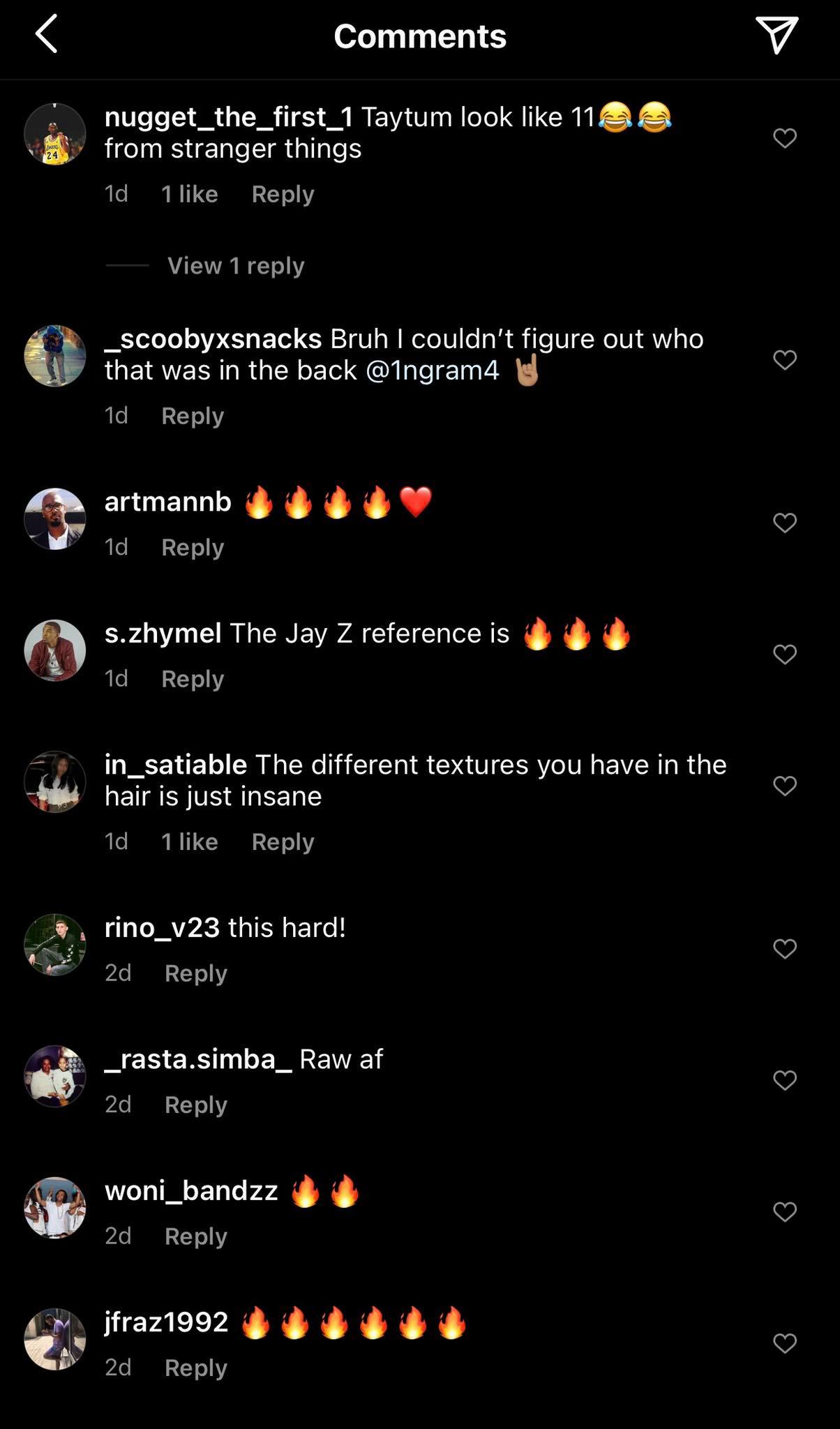Like artmannb's fire emoji comment
840x1429 pixels.
pos(785,523)
